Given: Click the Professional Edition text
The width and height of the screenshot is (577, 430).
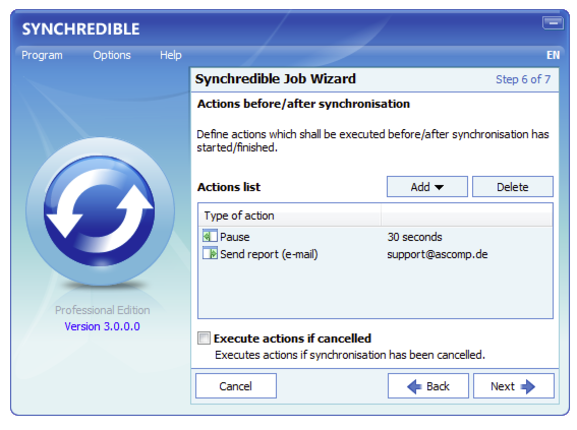Looking at the screenshot, I should coord(103,310).
